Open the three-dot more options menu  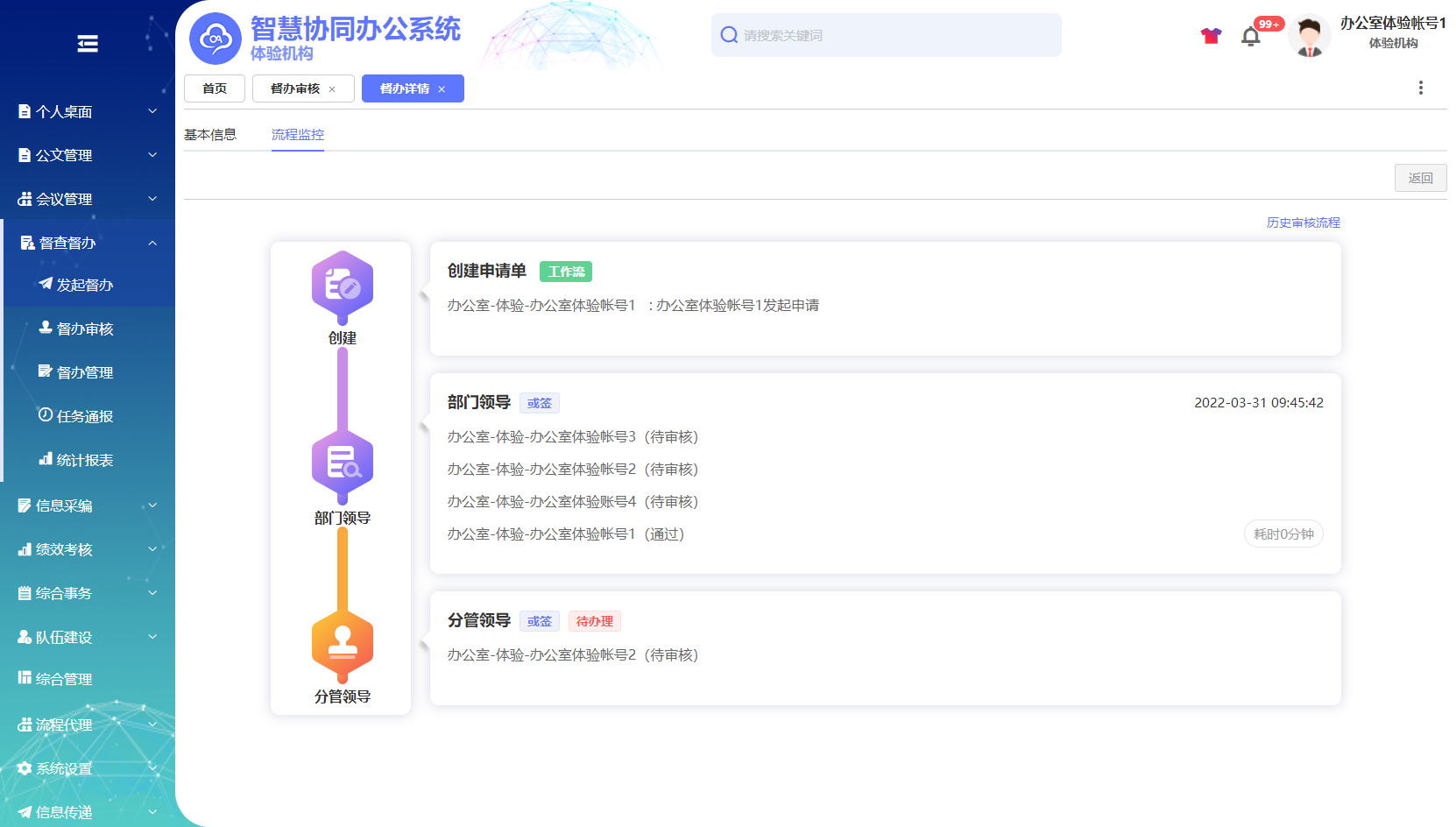[1420, 88]
